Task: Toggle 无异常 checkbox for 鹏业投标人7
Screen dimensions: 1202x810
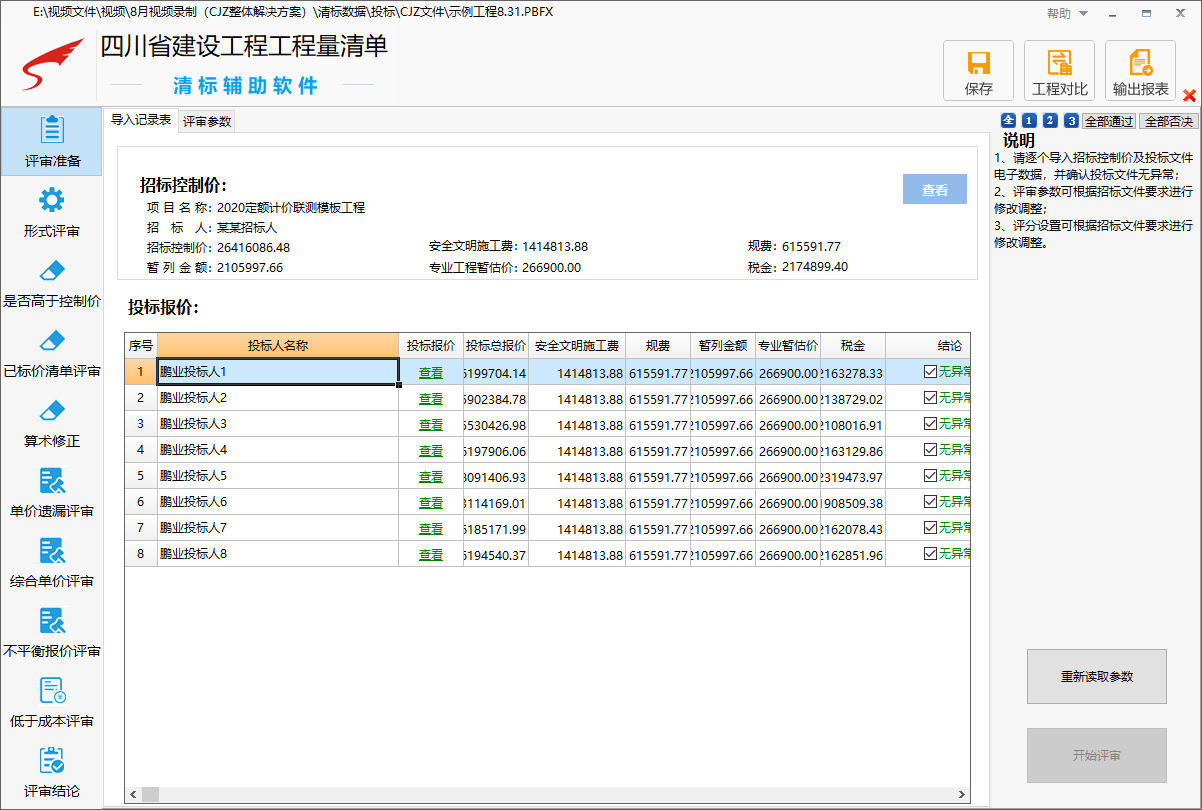Action: click(x=931, y=528)
